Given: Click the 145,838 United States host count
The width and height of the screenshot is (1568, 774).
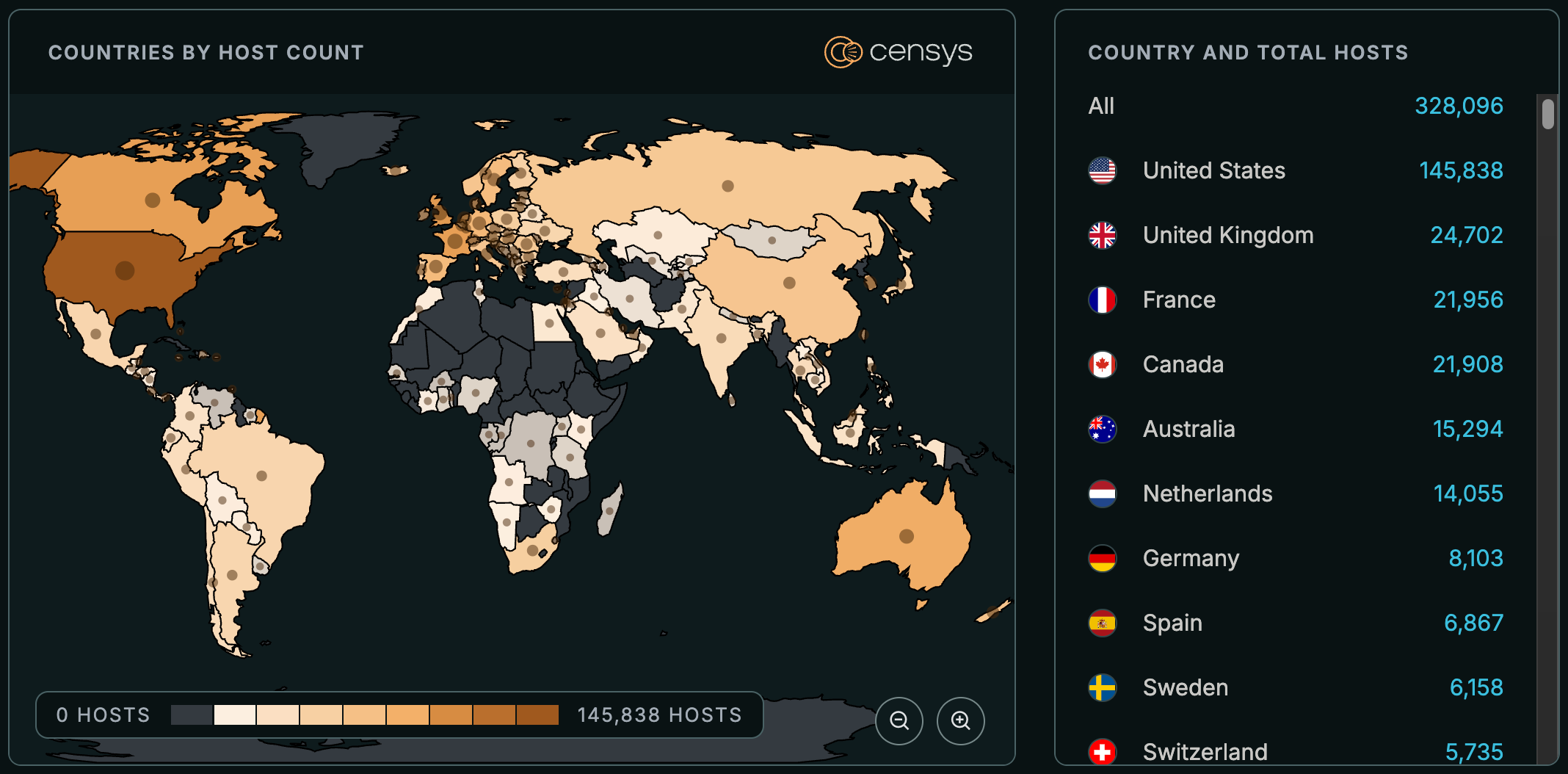Looking at the screenshot, I should [1461, 170].
